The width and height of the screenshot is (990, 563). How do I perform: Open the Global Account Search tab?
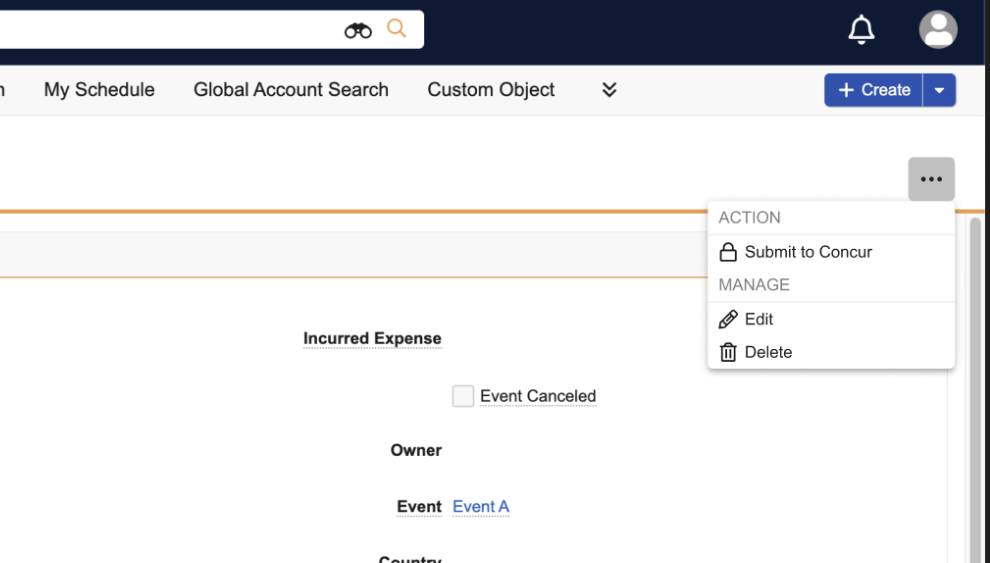[291, 90]
